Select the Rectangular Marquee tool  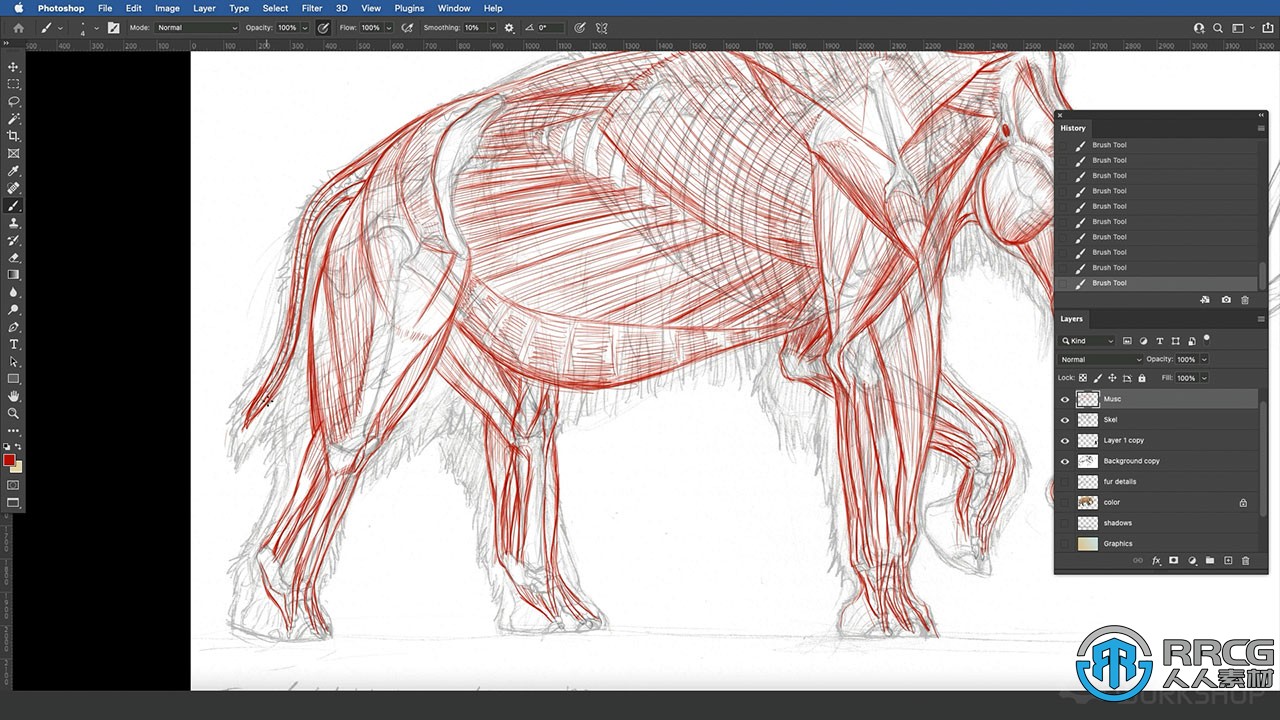(x=13, y=84)
